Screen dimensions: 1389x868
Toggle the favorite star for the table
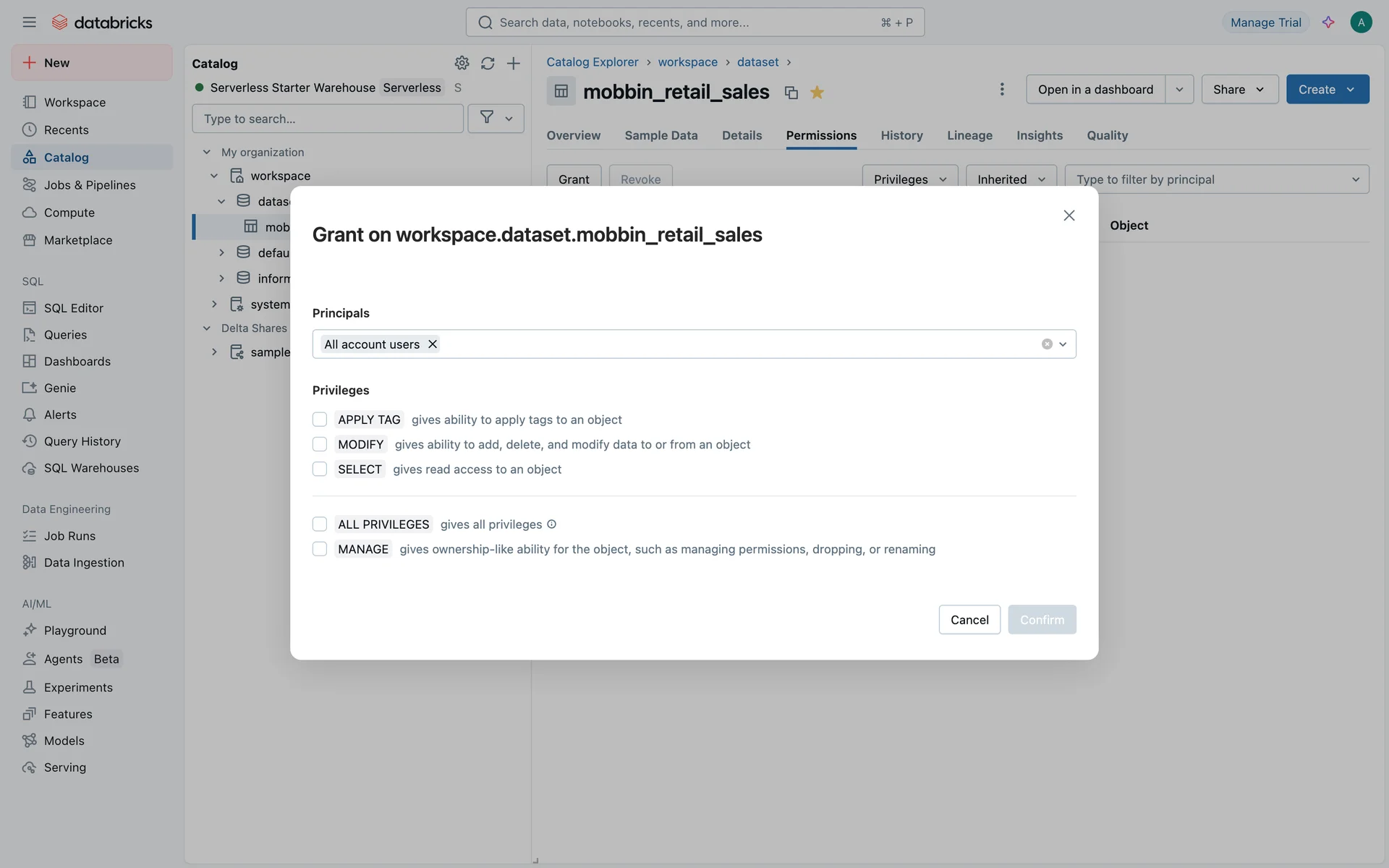tap(817, 92)
